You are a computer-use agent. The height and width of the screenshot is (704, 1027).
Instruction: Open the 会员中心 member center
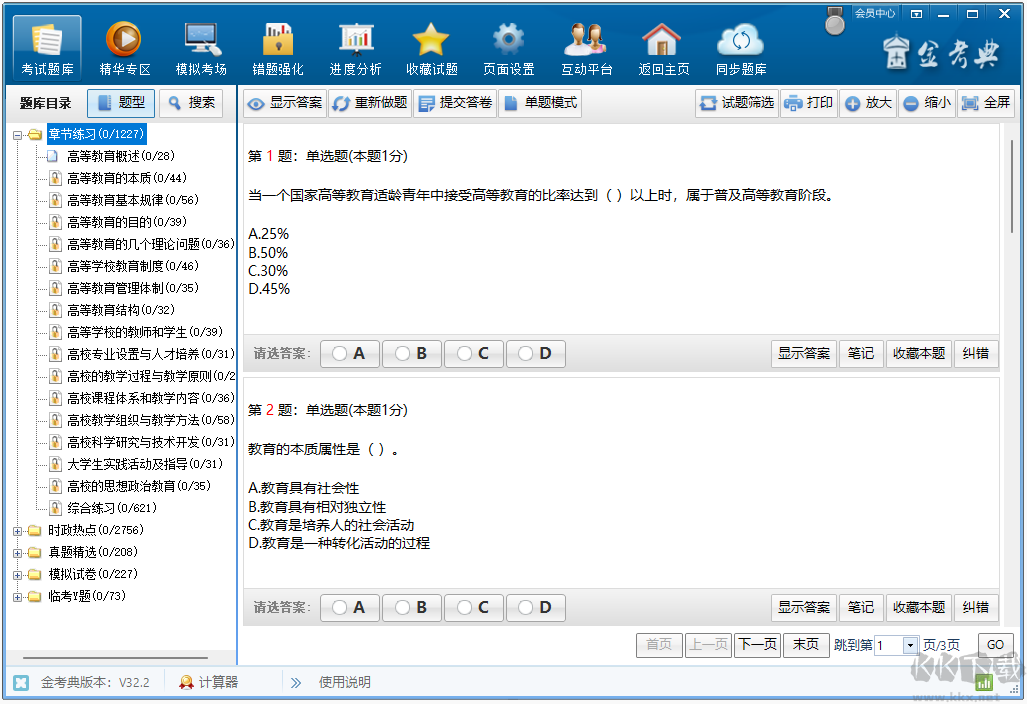click(875, 14)
